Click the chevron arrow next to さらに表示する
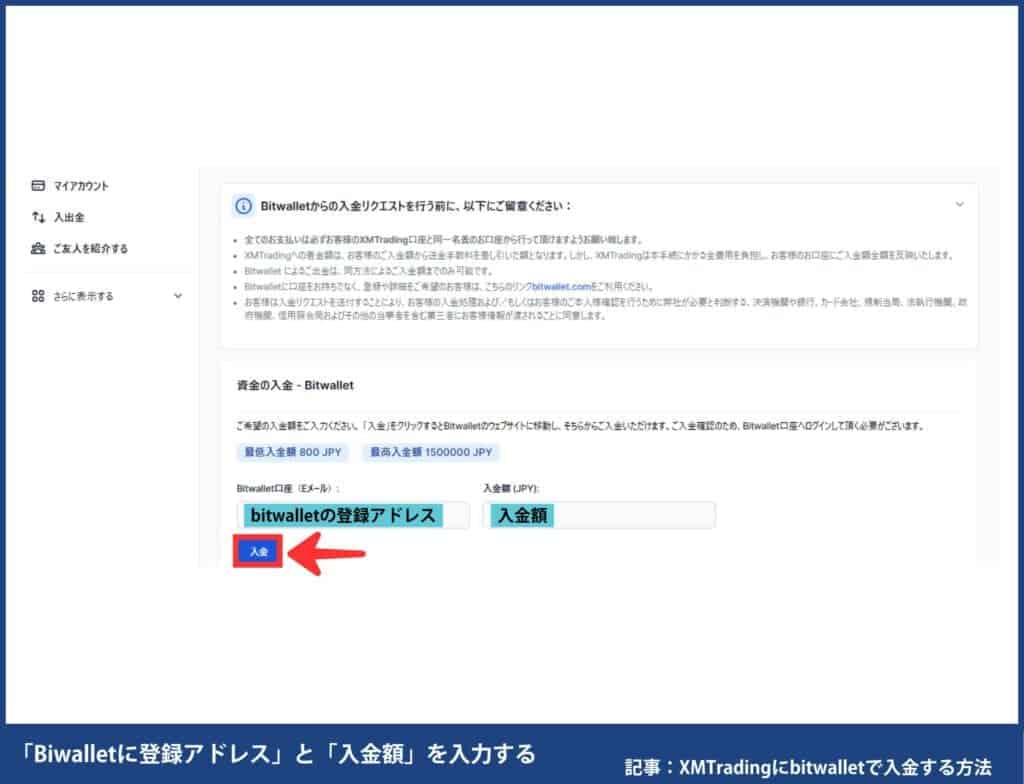Image resolution: width=1024 pixels, height=784 pixels. tap(177, 296)
